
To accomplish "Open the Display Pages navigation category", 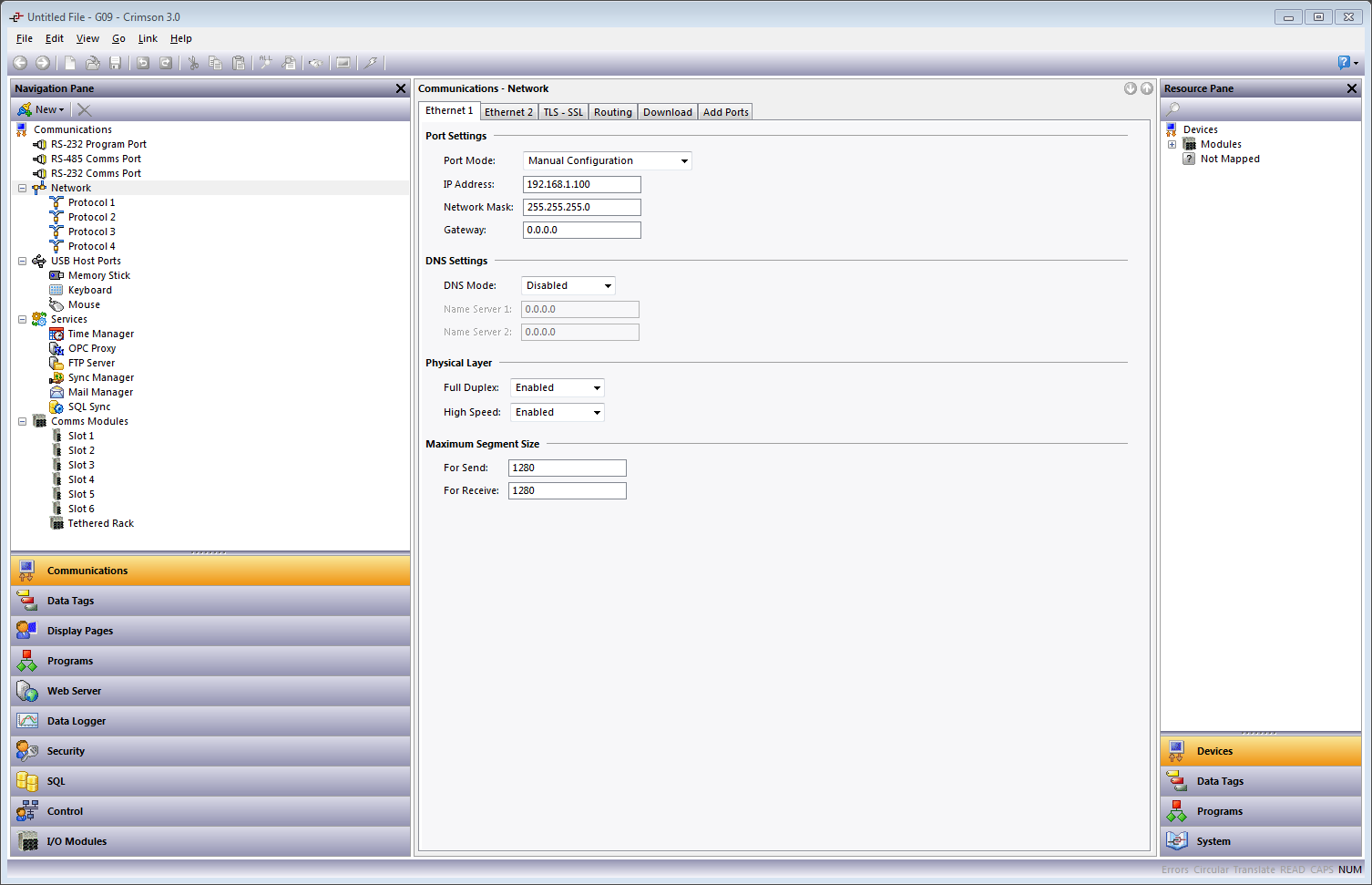I will click(x=210, y=631).
